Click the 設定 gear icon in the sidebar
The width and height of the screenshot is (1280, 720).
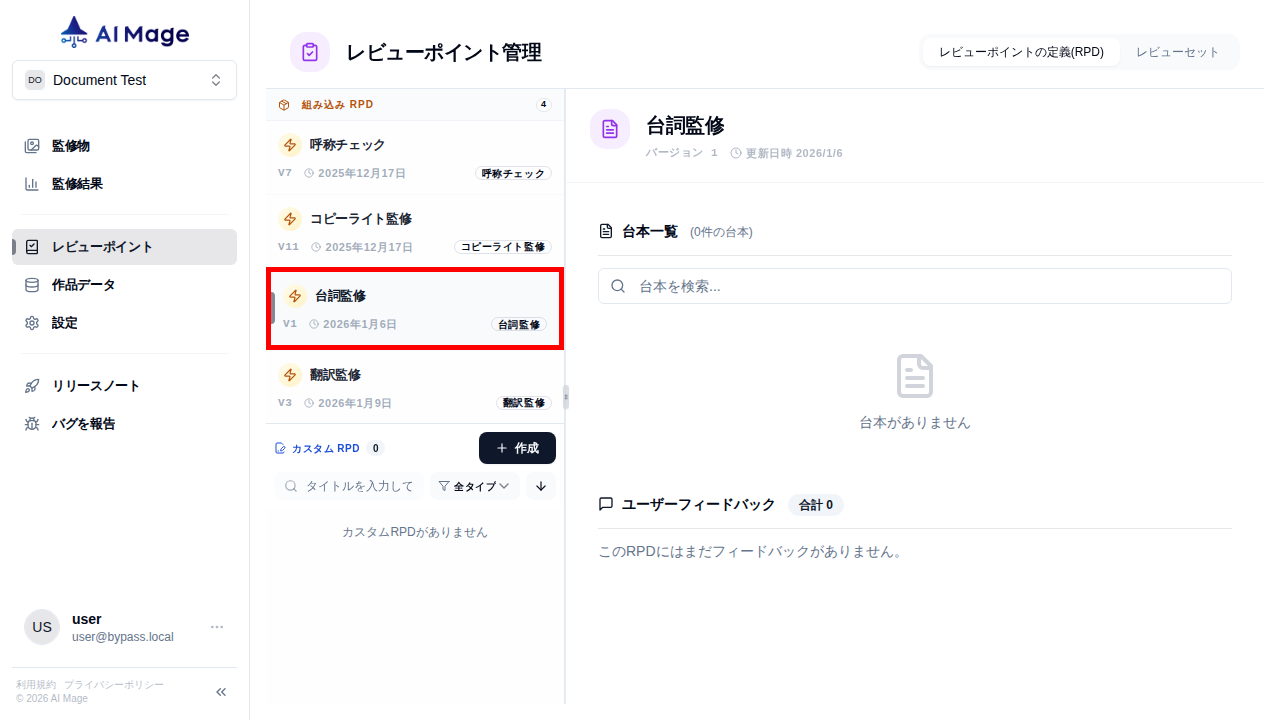click(x=31, y=322)
